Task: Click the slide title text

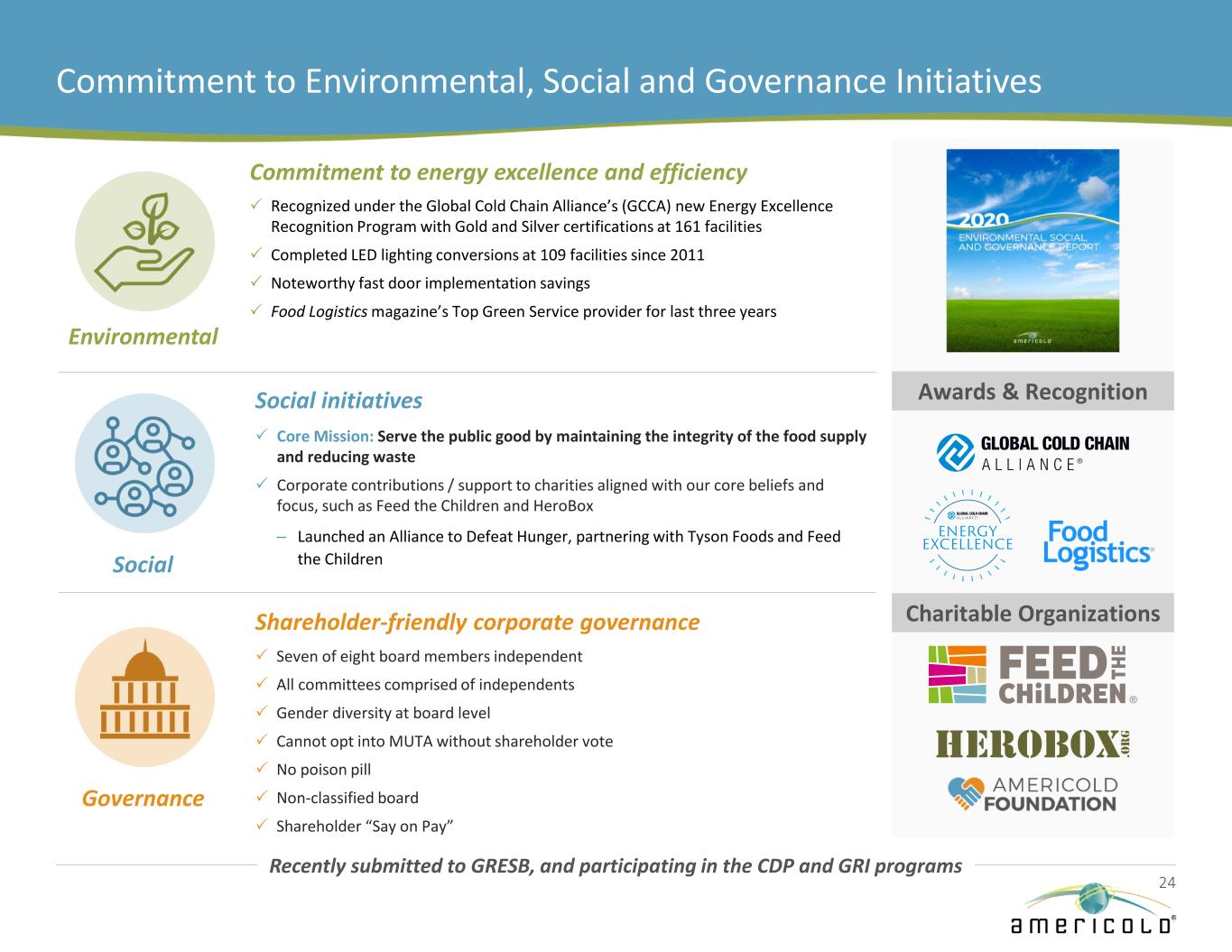Action: [x=549, y=81]
